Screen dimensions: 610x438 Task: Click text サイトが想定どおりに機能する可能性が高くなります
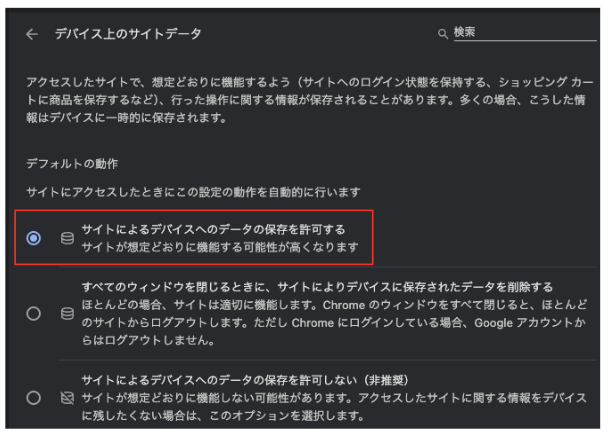pos(220,247)
